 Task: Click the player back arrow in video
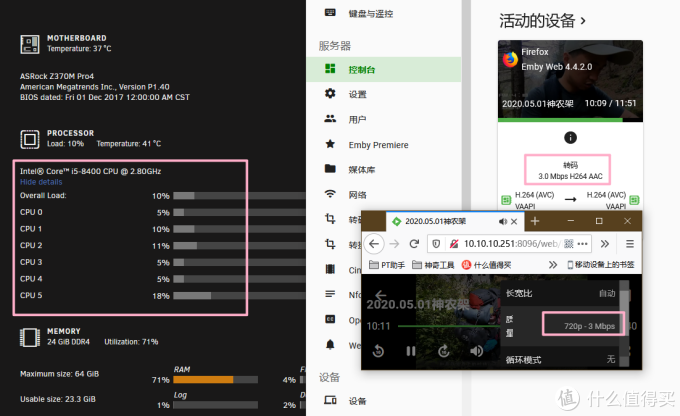[380, 295]
